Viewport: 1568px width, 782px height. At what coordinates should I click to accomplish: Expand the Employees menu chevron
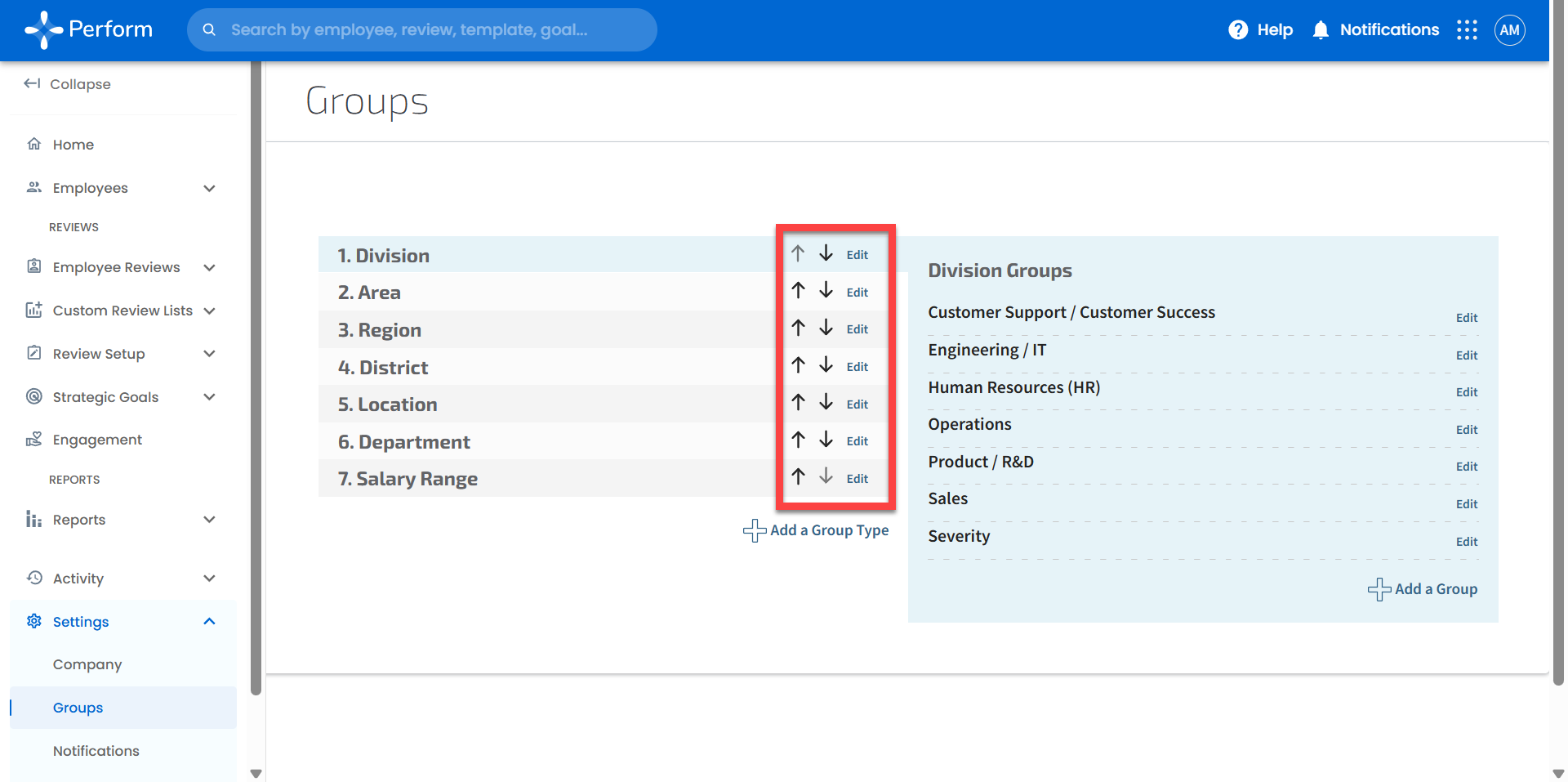[x=209, y=188]
